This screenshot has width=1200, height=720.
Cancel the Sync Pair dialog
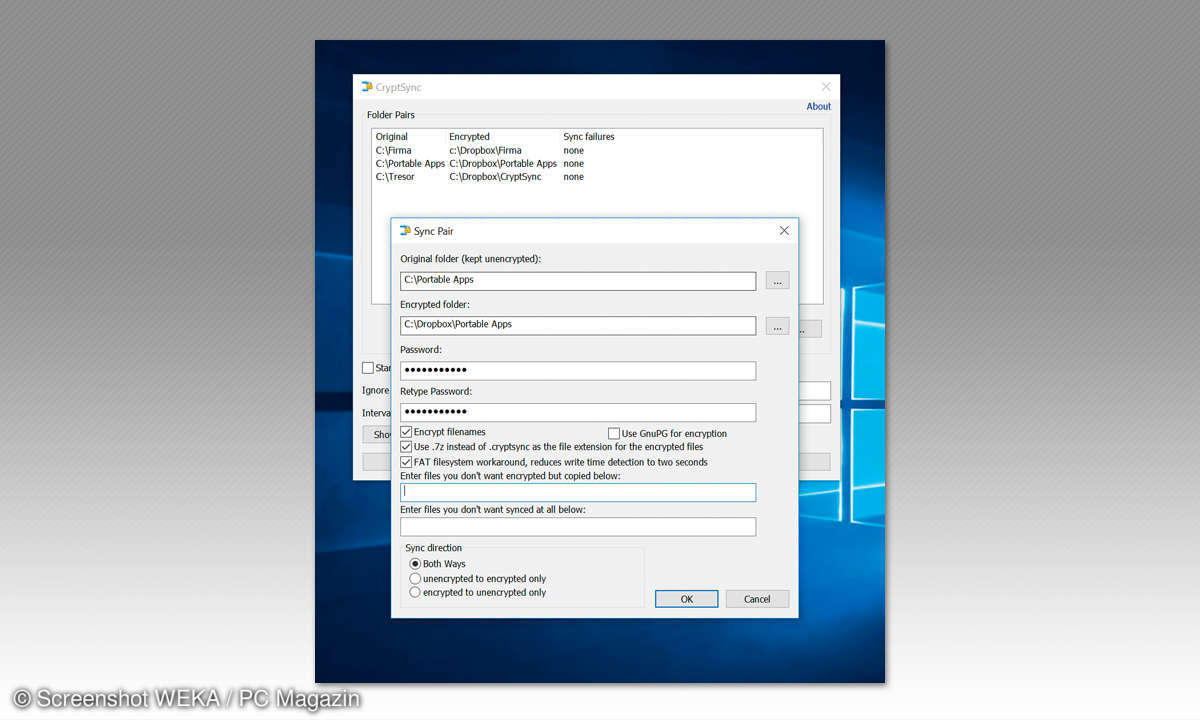pos(757,599)
